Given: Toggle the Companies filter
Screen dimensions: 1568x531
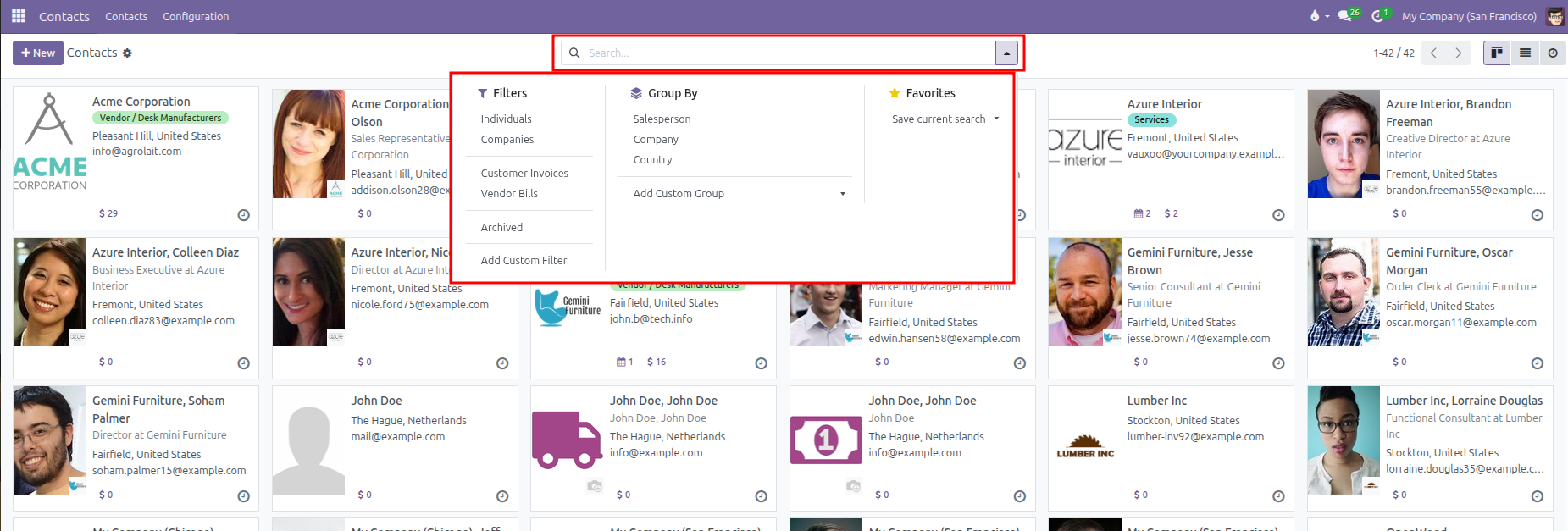Looking at the screenshot, I should pos(507,139).
